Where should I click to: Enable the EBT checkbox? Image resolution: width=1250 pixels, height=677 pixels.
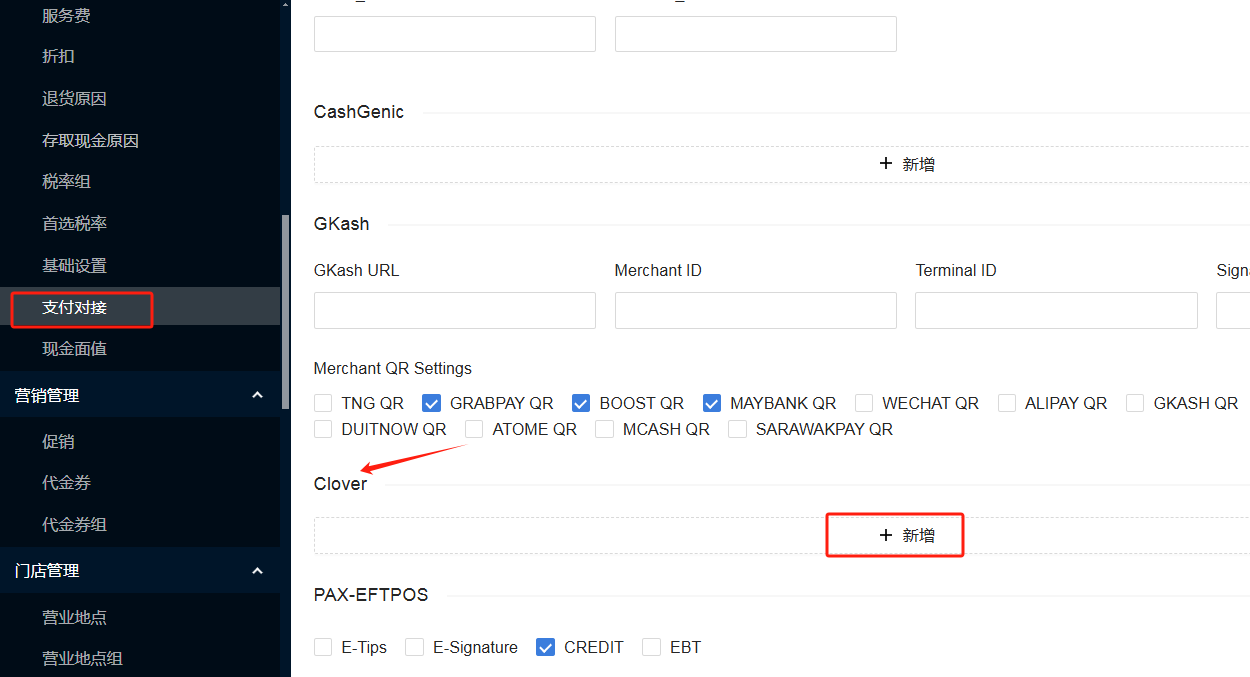click(651, 647)
